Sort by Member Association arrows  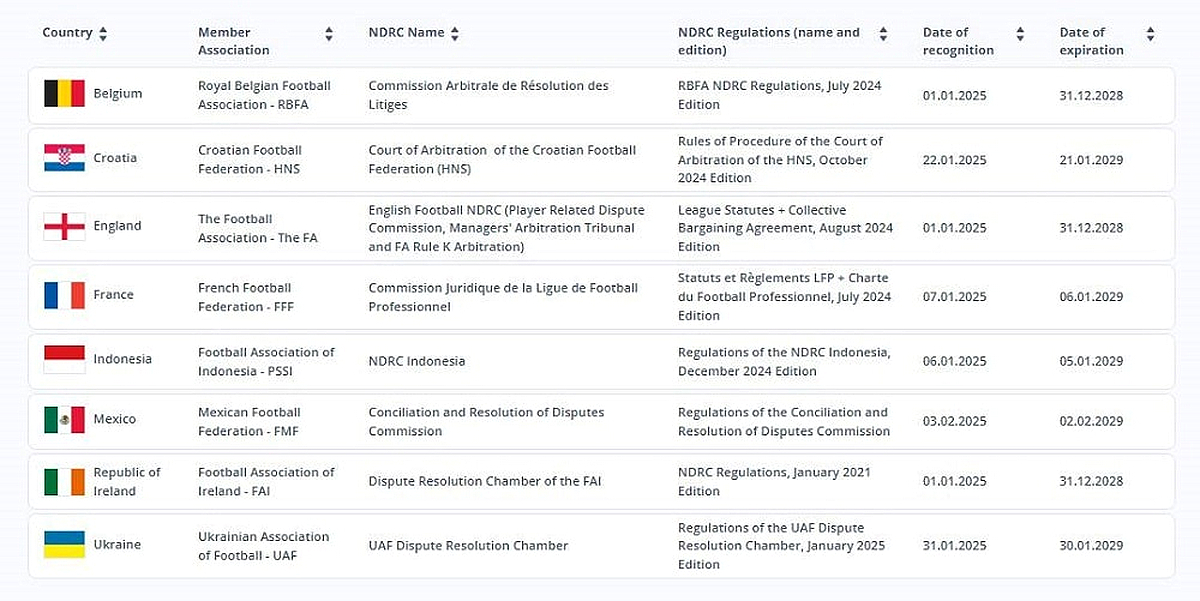(x=329, y=34)
